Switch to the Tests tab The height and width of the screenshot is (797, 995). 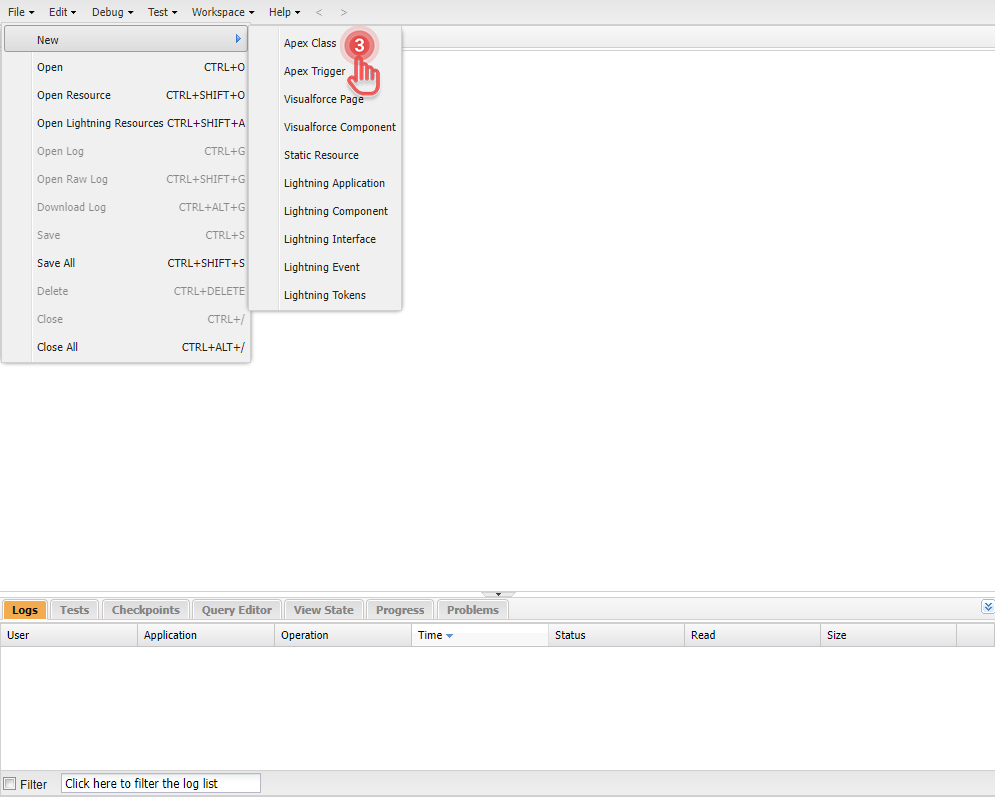click(x=74, y=609)
